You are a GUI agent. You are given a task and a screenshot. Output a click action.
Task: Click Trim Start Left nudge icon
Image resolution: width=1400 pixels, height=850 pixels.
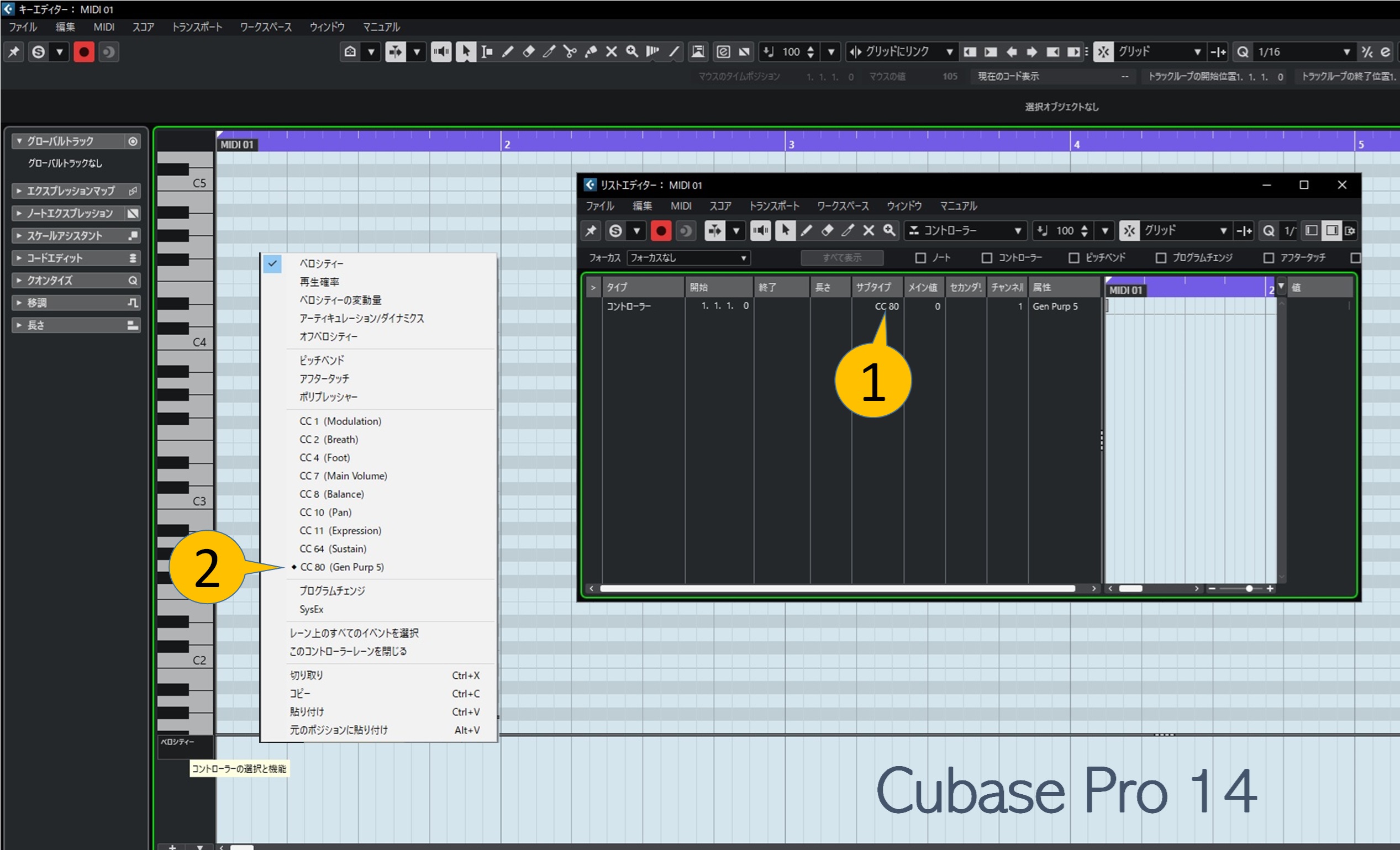970,52
